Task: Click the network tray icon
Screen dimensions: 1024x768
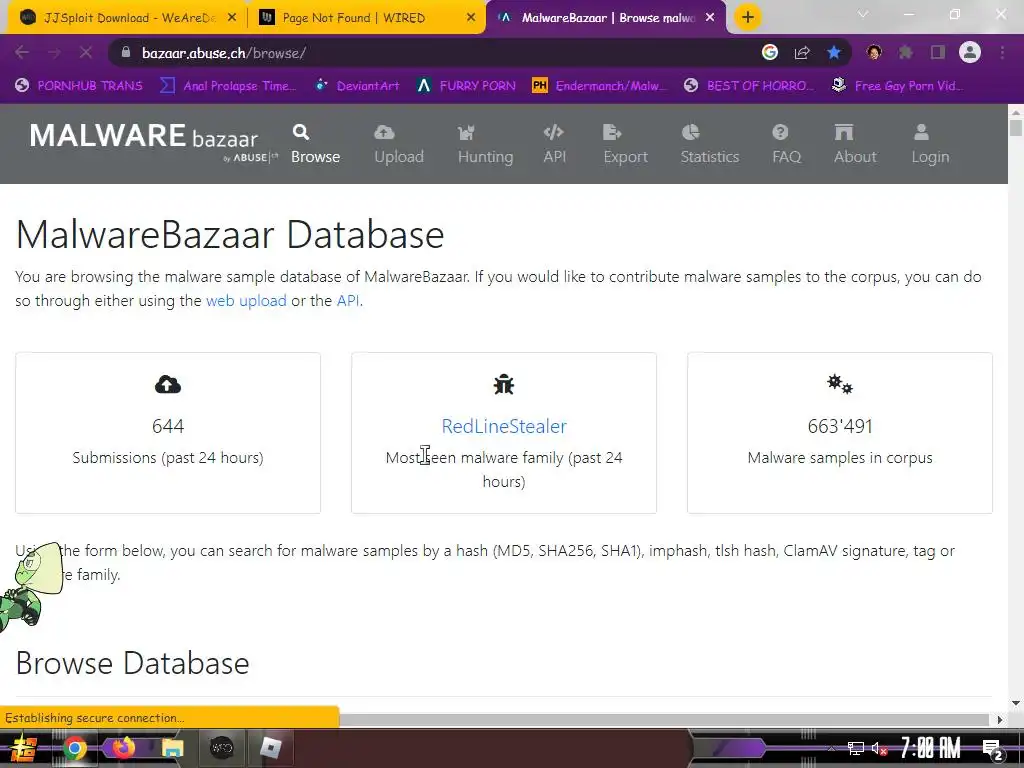Action: click(x=856, y=749)
